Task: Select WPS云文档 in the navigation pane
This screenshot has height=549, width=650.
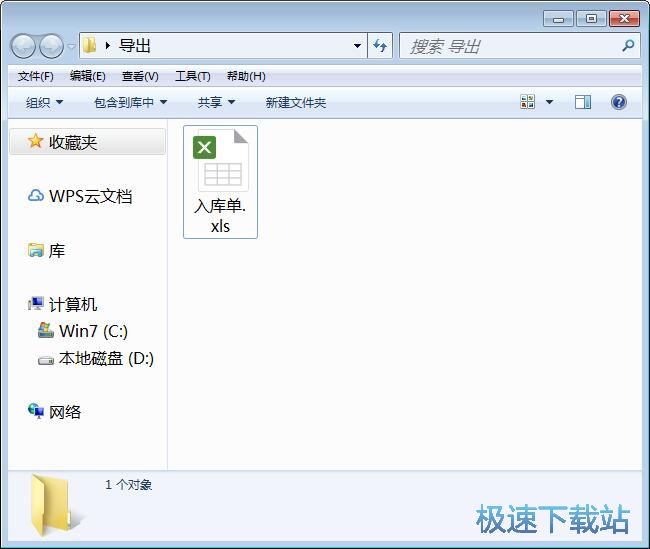Action: point(90,196)
